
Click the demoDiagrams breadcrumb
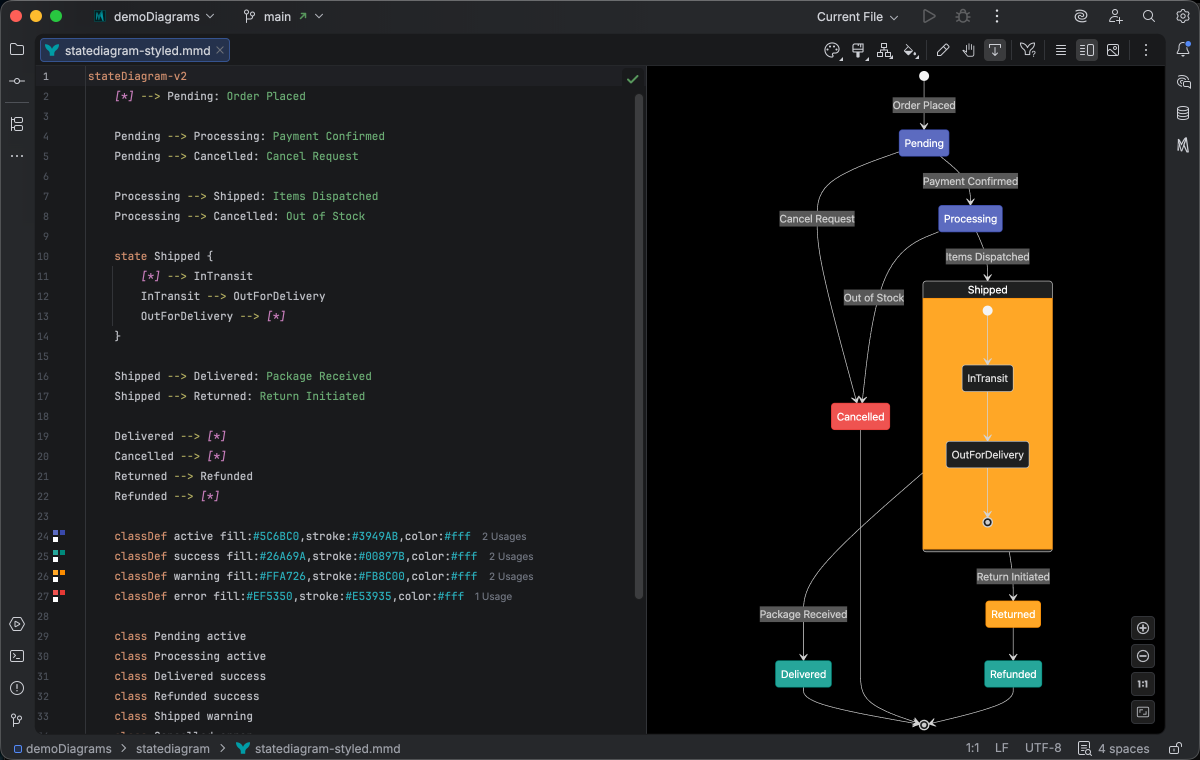[62, 748]
